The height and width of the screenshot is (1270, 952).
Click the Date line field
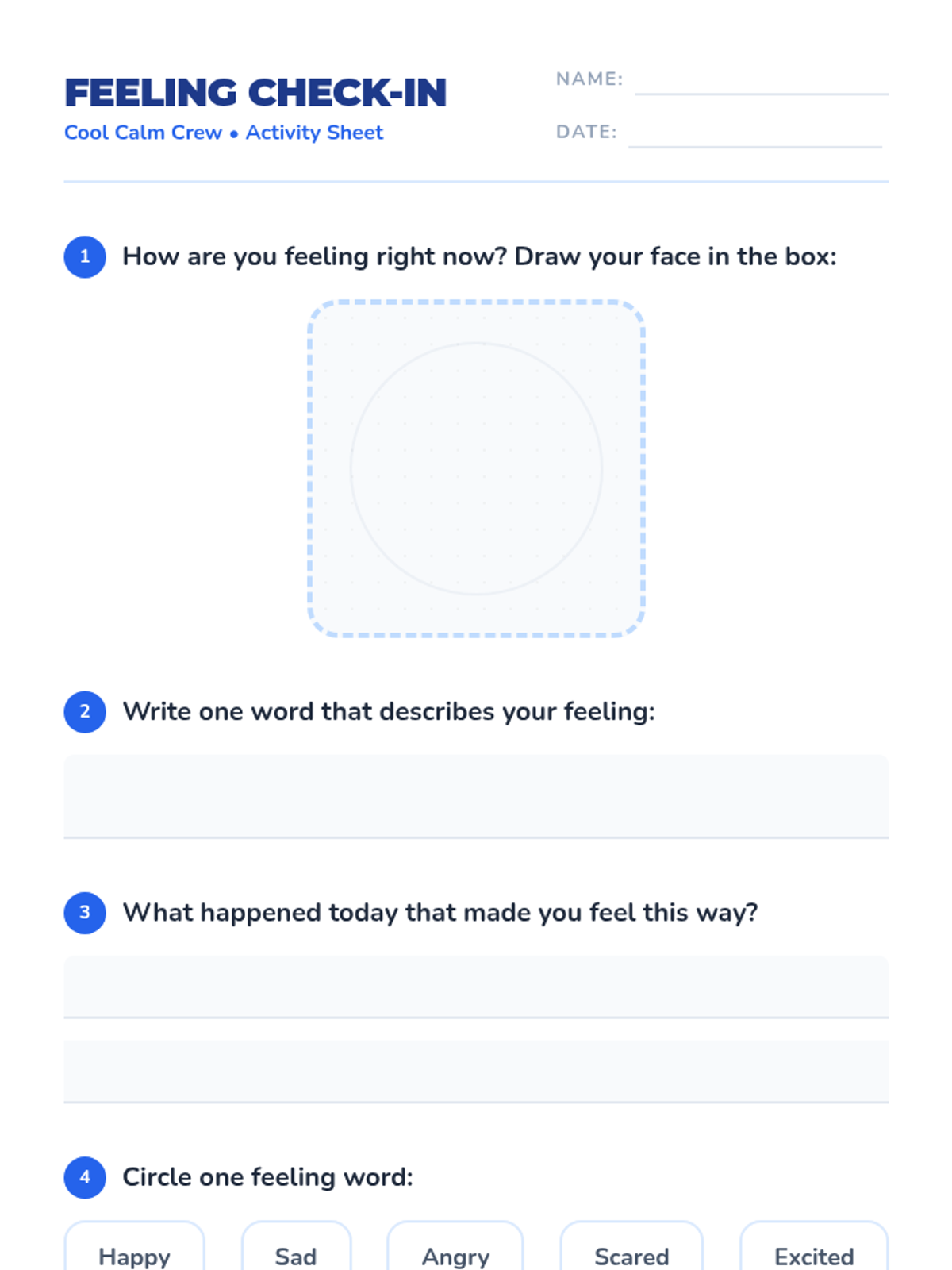pyautogui.click(x=754, y=134)
